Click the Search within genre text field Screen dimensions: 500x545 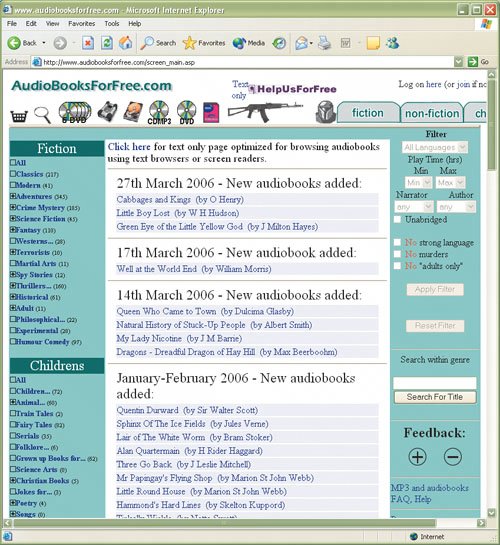point(435,383)
